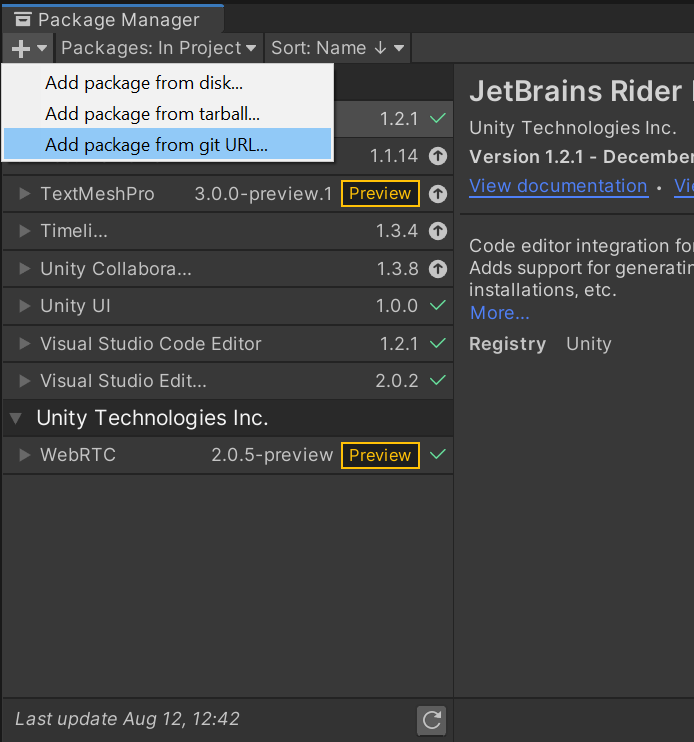Image resolution: width=694 pixels, height=742 pixels.
Task: Click Visual Studio Code Editor installed checkmark
Action: [438, 343]
